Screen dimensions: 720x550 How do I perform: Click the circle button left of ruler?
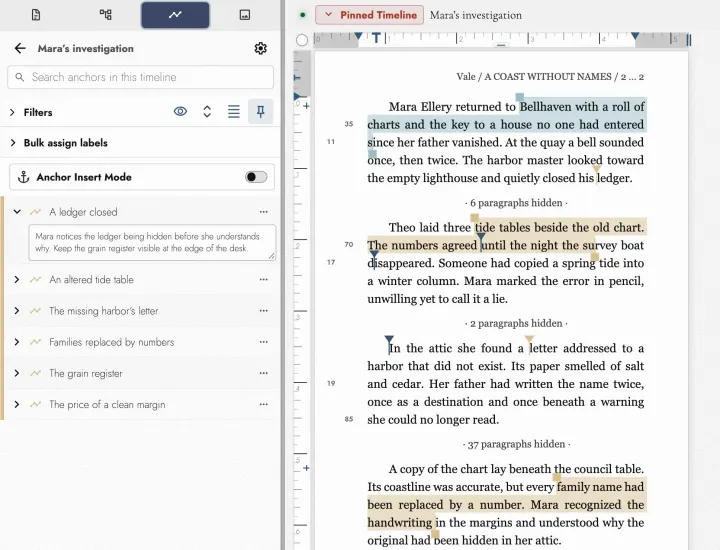(302, 40)
